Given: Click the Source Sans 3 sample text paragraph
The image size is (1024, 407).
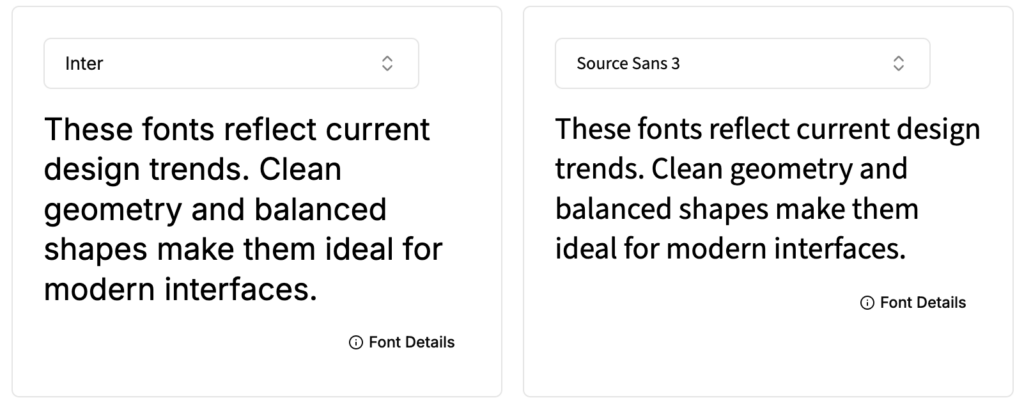Looking at the screenshot, I should coord(767,190).
